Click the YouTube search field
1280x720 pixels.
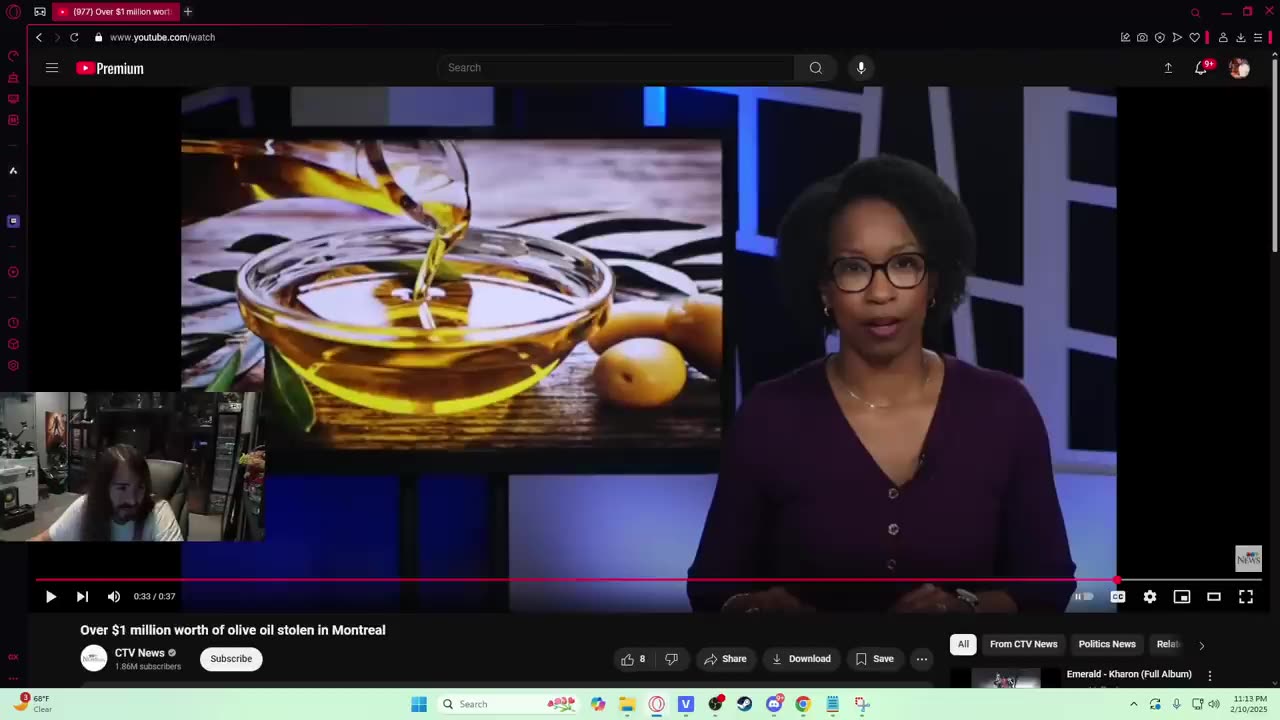616,68
